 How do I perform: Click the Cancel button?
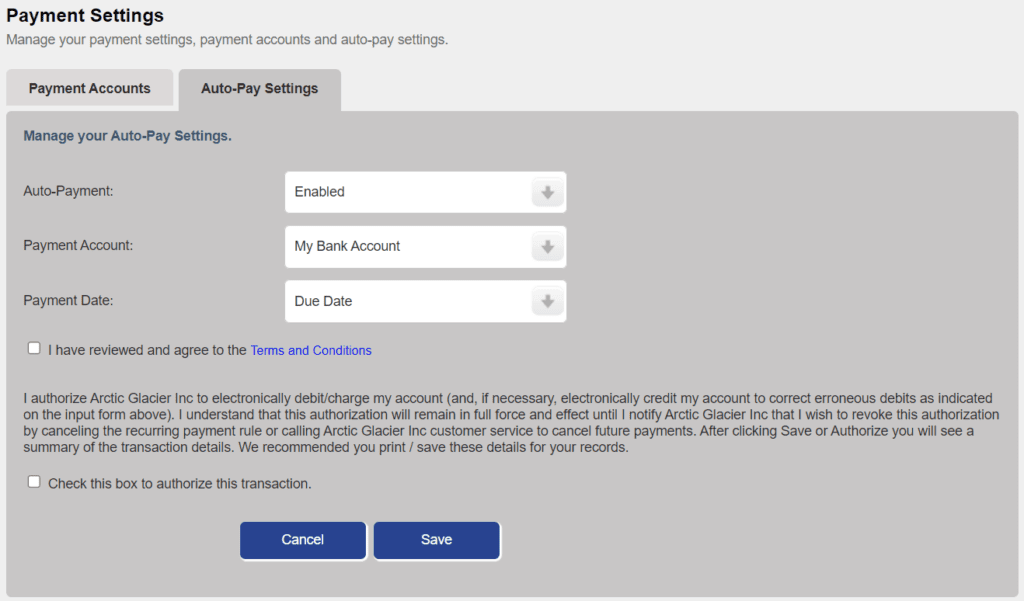pos(302,540)
